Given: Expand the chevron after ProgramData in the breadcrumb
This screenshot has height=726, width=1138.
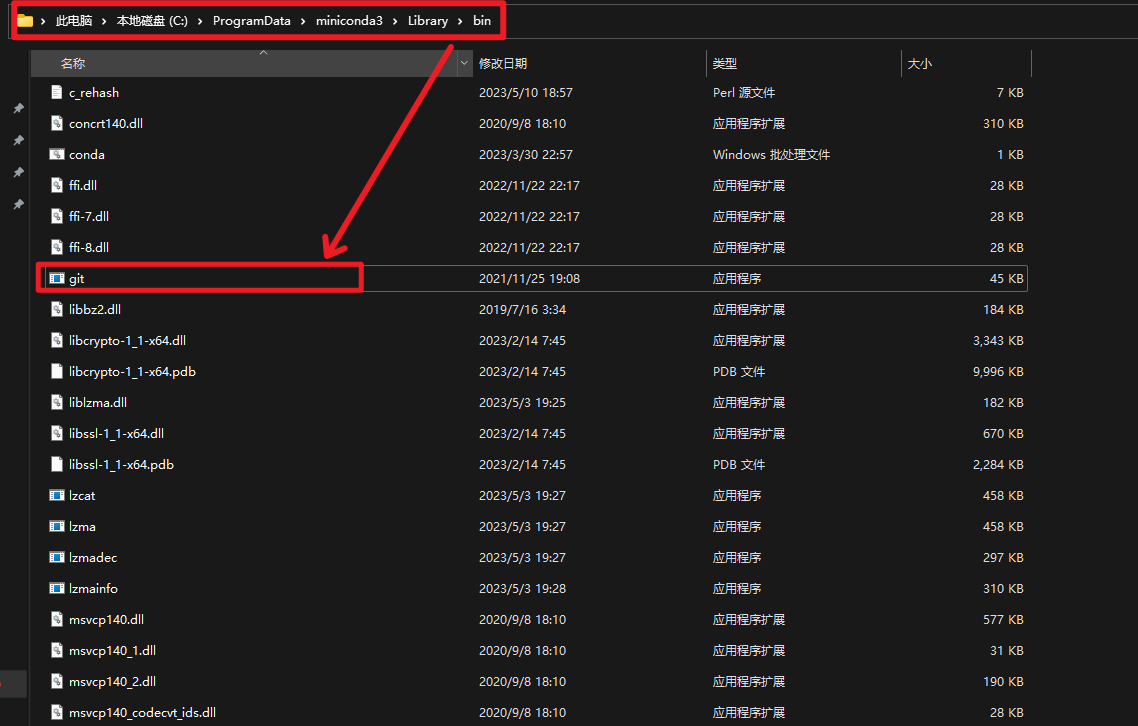Looking at the screenshot, I should click(x=304, y=21).
